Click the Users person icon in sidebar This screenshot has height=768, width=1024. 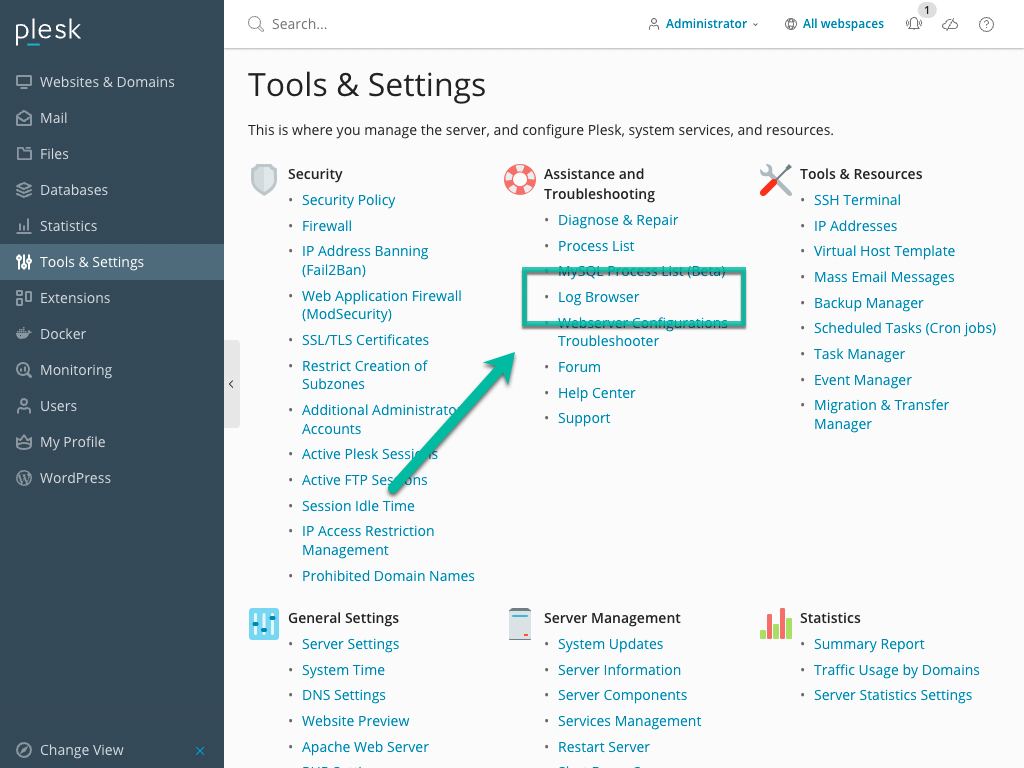(24, 406)
